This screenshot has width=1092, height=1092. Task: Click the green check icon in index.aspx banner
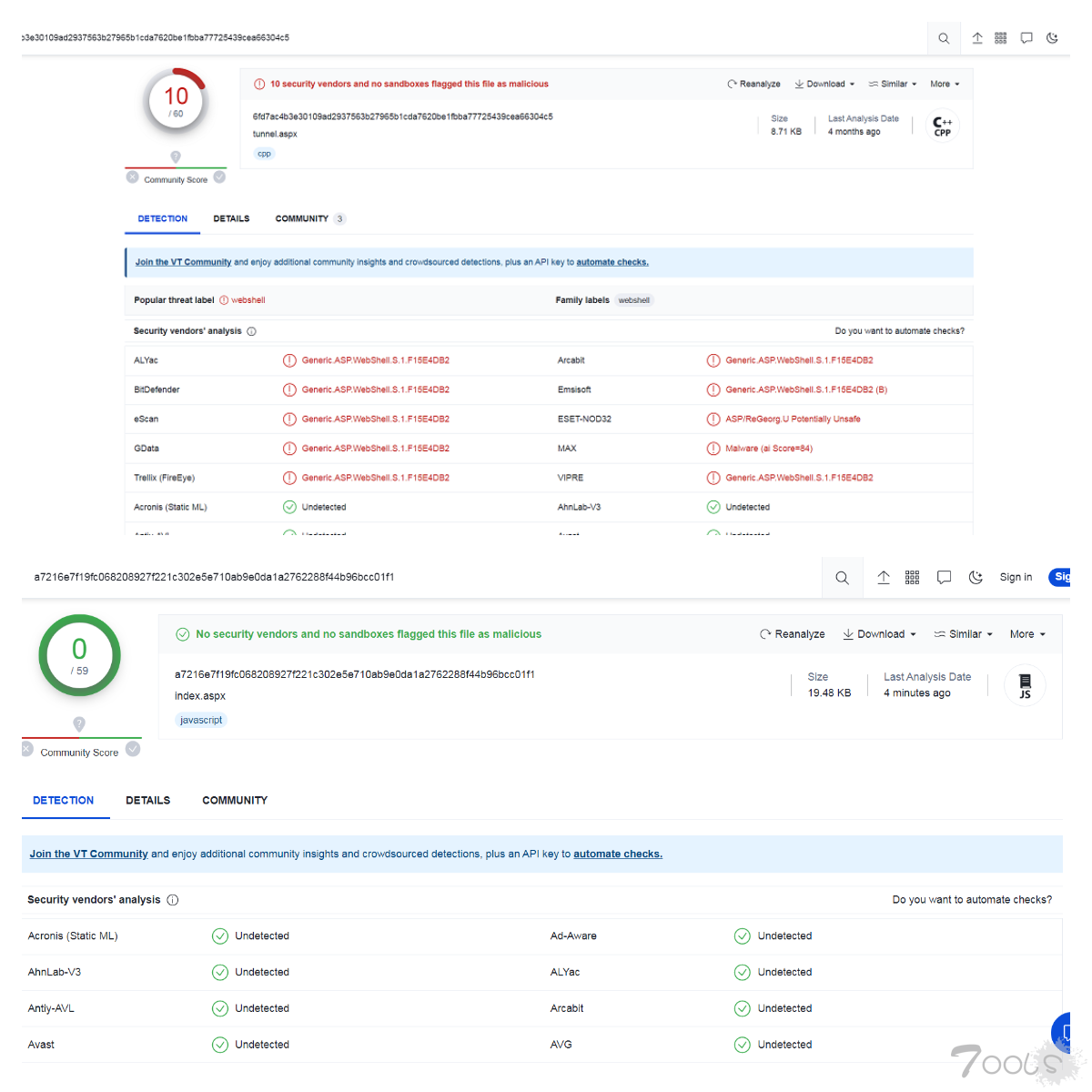click(x=182, y=634)
